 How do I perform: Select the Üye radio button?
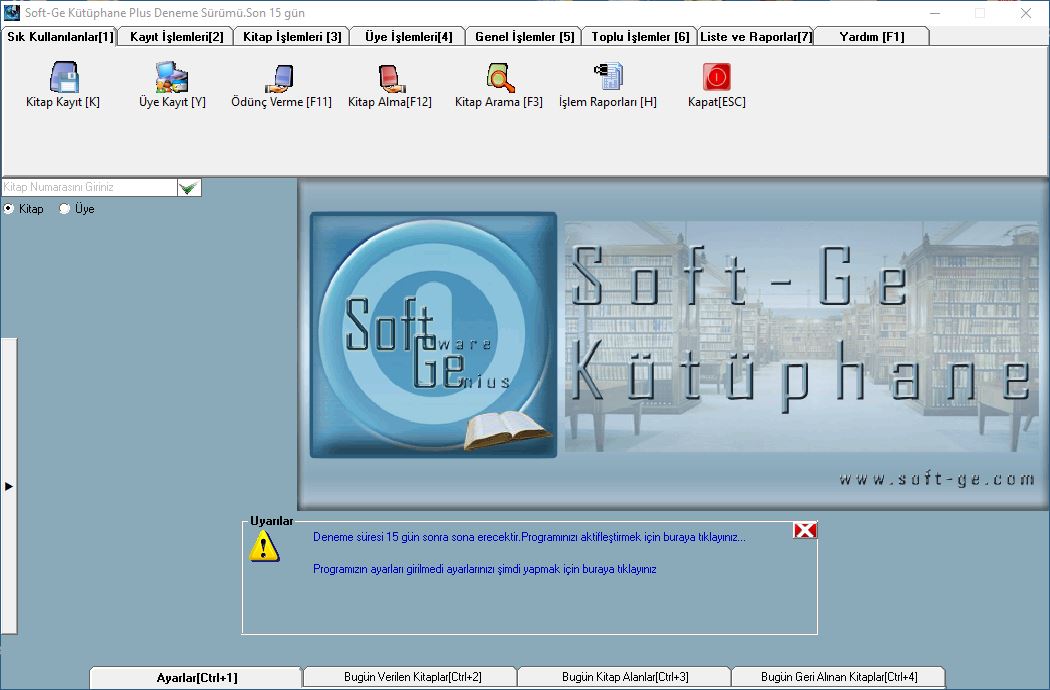tap(64, 209)
